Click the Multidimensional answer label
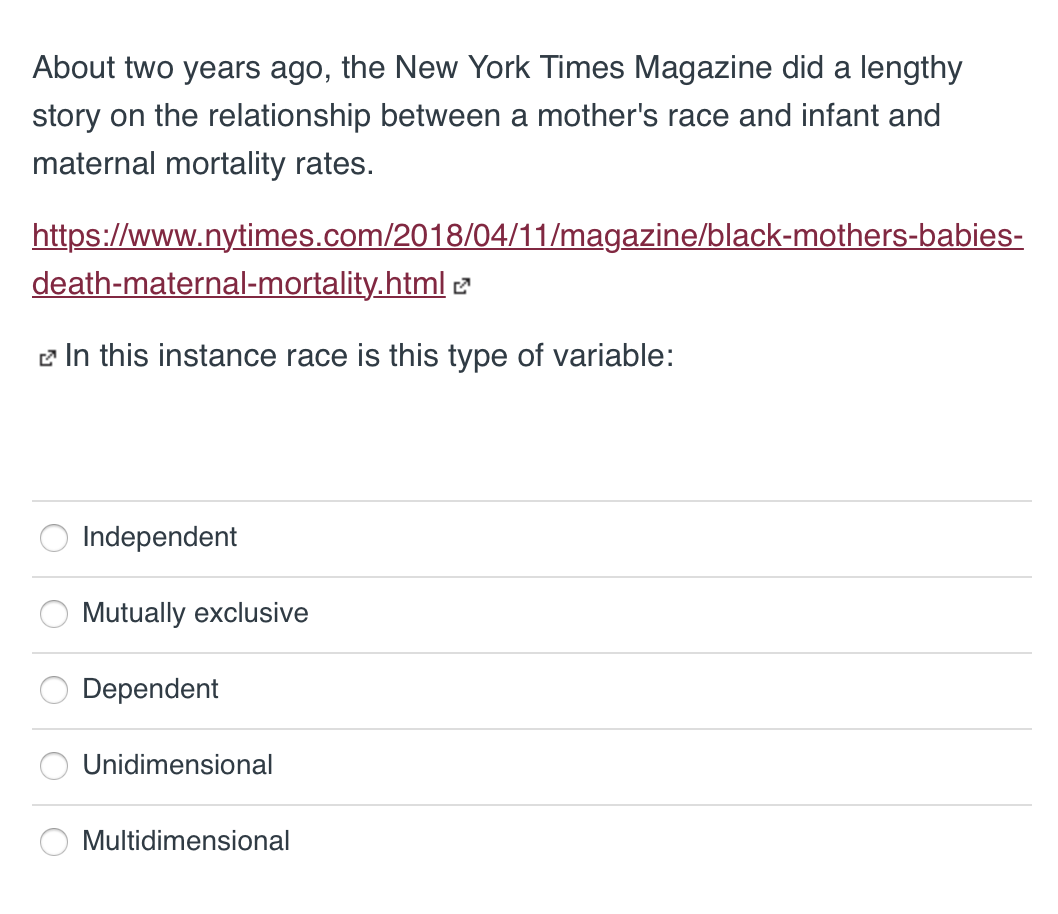This screenshot has width=1058, height=914. pos(186,841)
